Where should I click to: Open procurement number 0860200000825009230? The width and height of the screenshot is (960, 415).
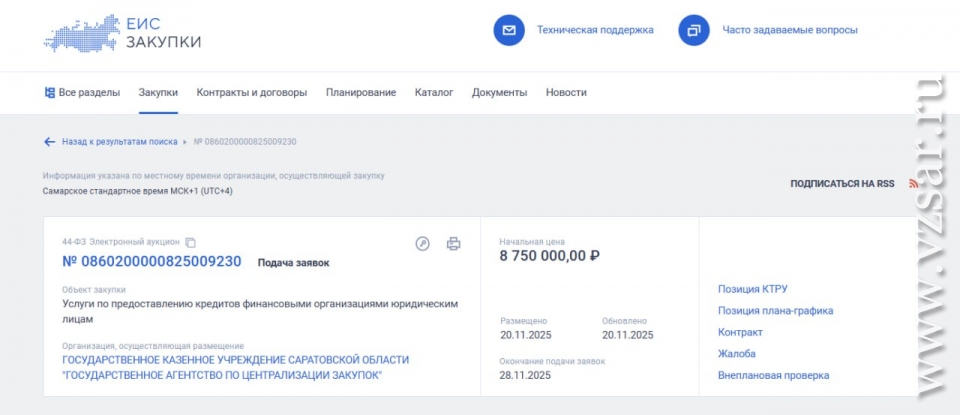(152, 262)
